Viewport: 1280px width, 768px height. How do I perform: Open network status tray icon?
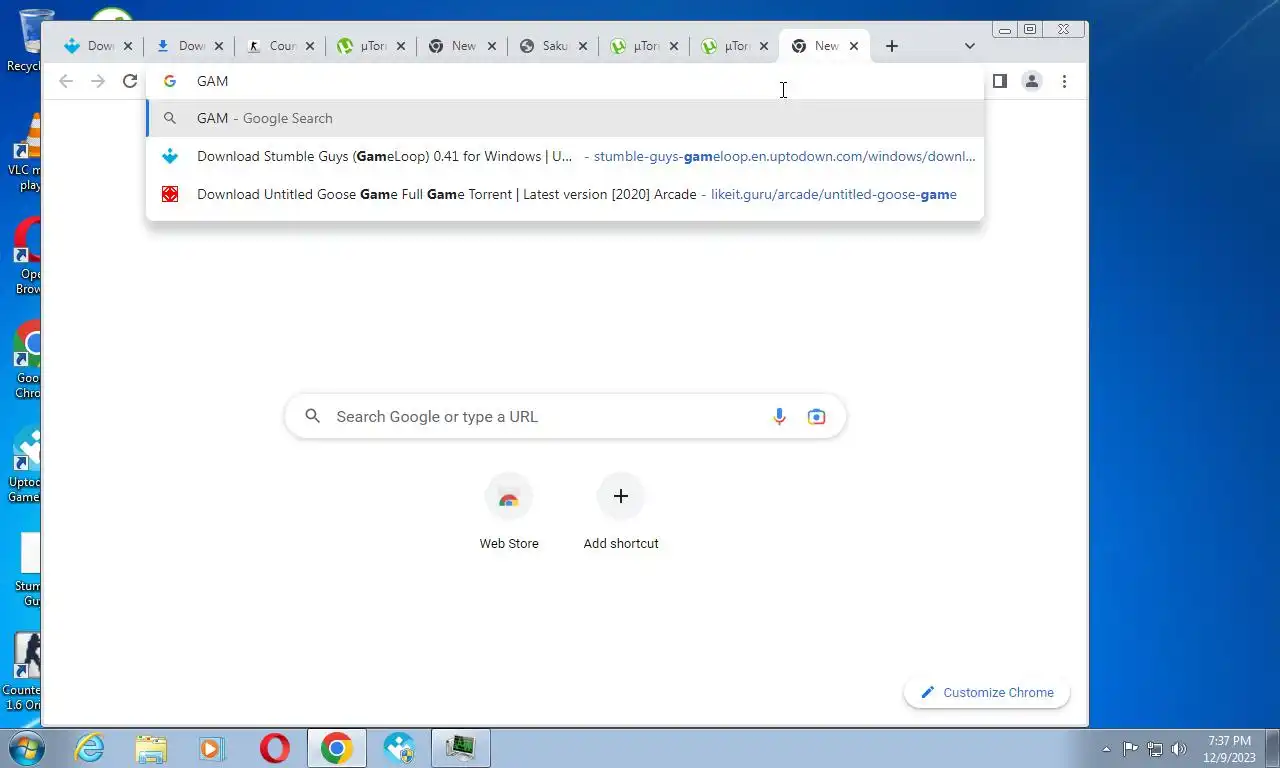pyautogui.click(x=1155, y=748)
